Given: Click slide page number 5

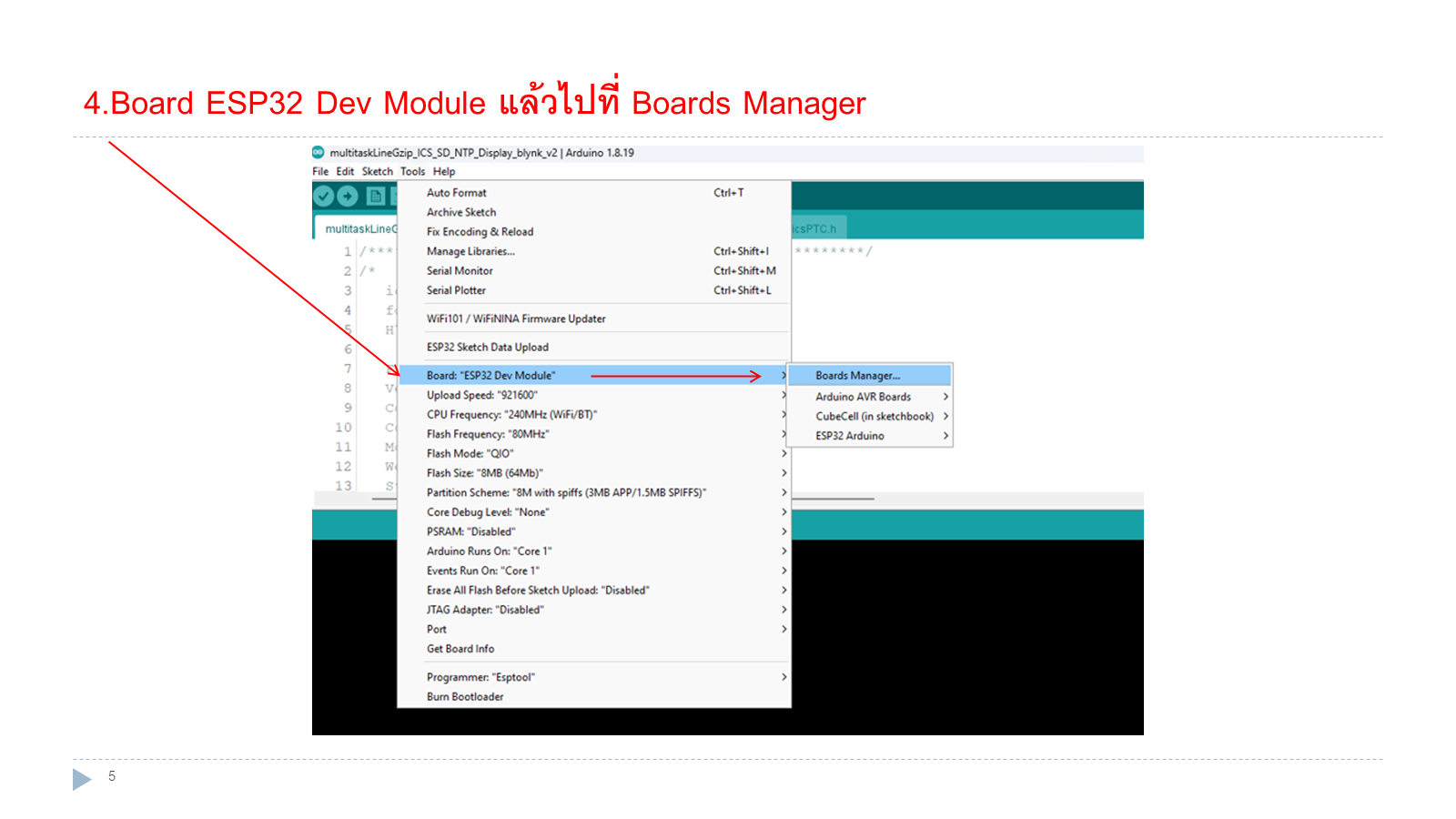Looking at the screenshot, I should pyautogui.click(x=112, y=776).
